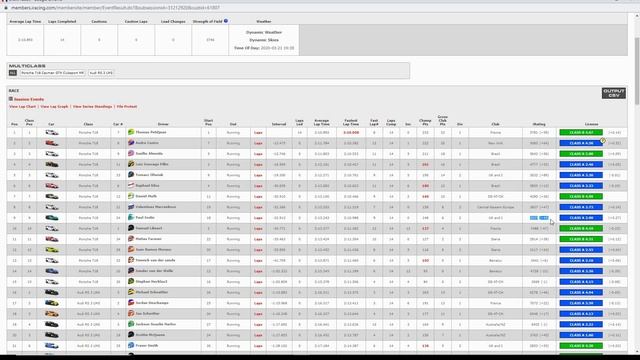640x360 pixels.
Task: Click the blue car image in position 14 row
Action: 51,271
